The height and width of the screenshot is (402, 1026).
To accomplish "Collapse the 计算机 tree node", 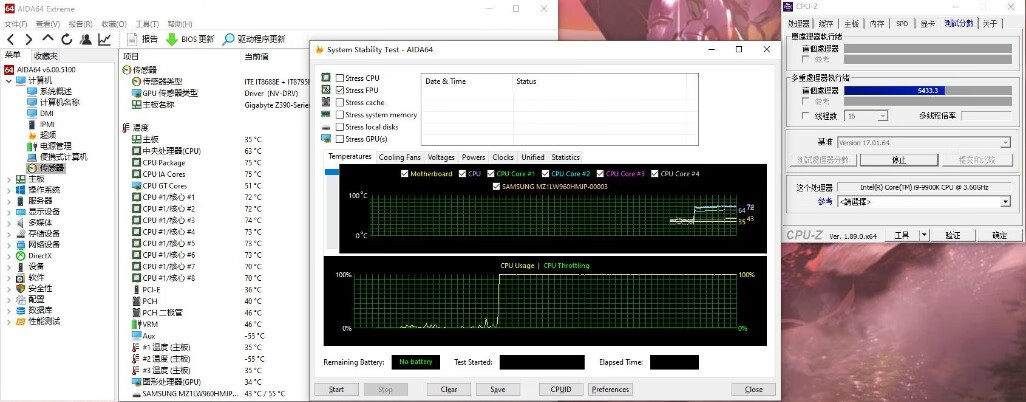I will [9, 81].
